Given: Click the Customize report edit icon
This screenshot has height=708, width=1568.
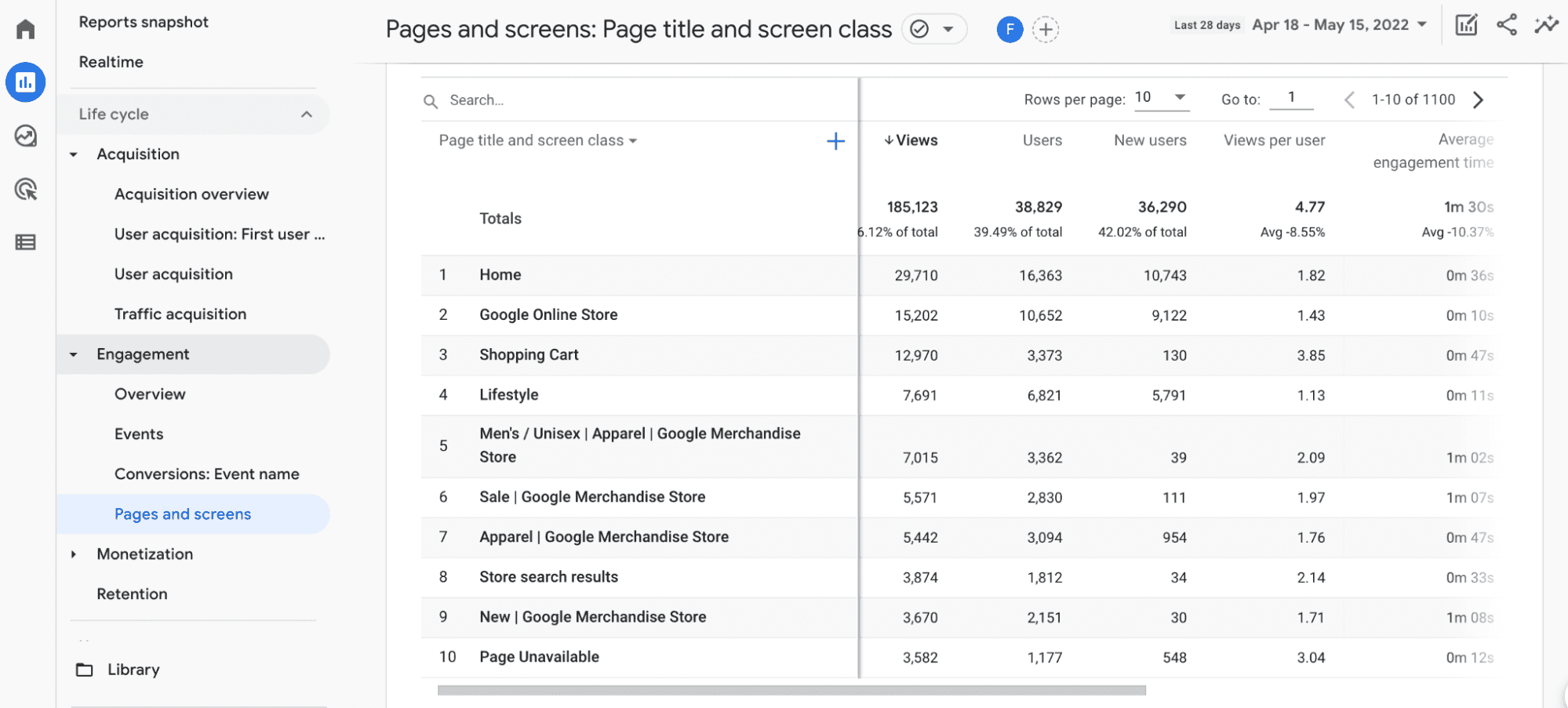Looking at the screenshot, I should tap(1466, 25).
